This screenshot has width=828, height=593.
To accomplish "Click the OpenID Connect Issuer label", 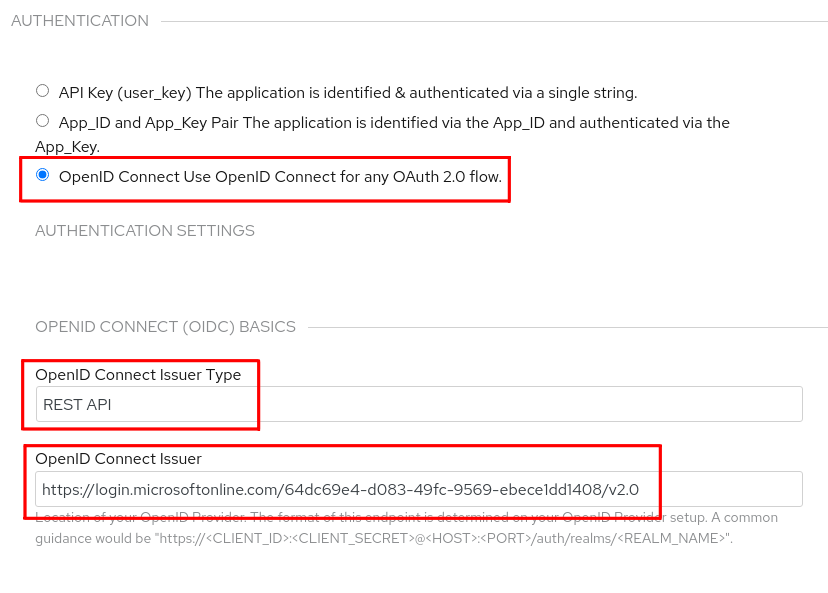I will click(x=120, y=458).
